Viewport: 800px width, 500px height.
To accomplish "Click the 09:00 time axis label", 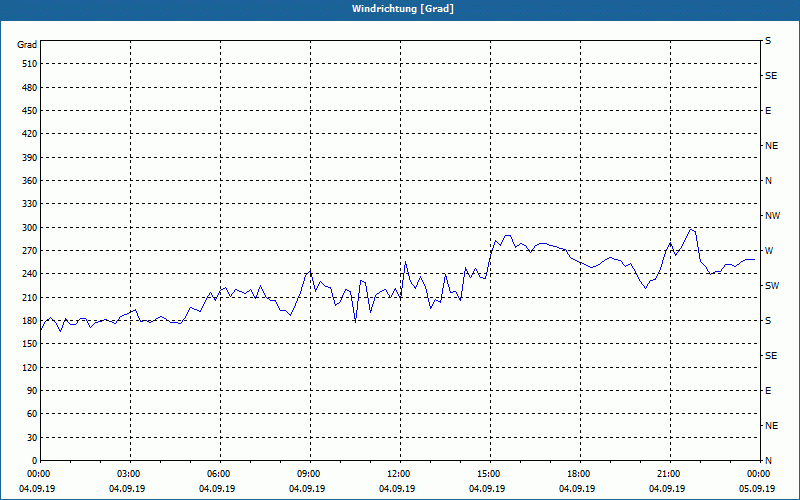I will [x=308, y=474].
